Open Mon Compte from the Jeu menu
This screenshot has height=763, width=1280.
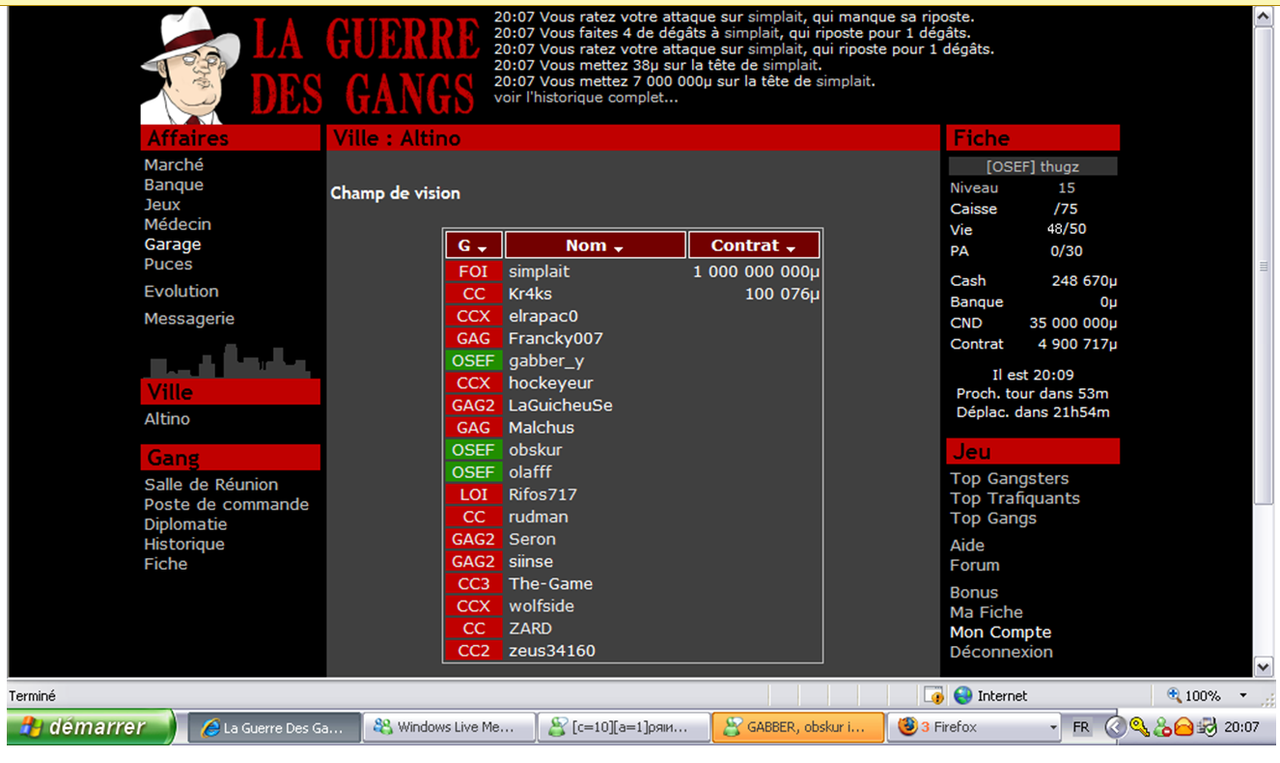1000,632
